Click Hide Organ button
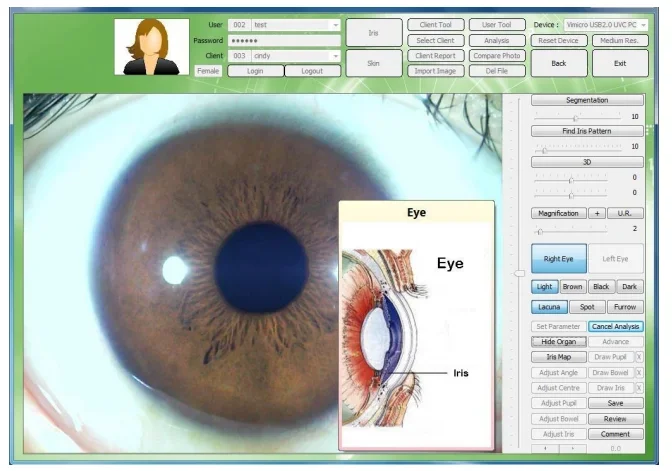This screenshot has height=471, width=672. point(559,342)
